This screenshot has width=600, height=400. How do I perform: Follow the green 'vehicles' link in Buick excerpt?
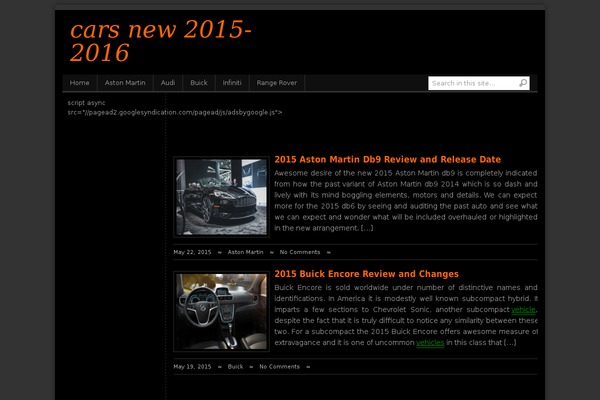pyautogui.click(x=430, y=342)
